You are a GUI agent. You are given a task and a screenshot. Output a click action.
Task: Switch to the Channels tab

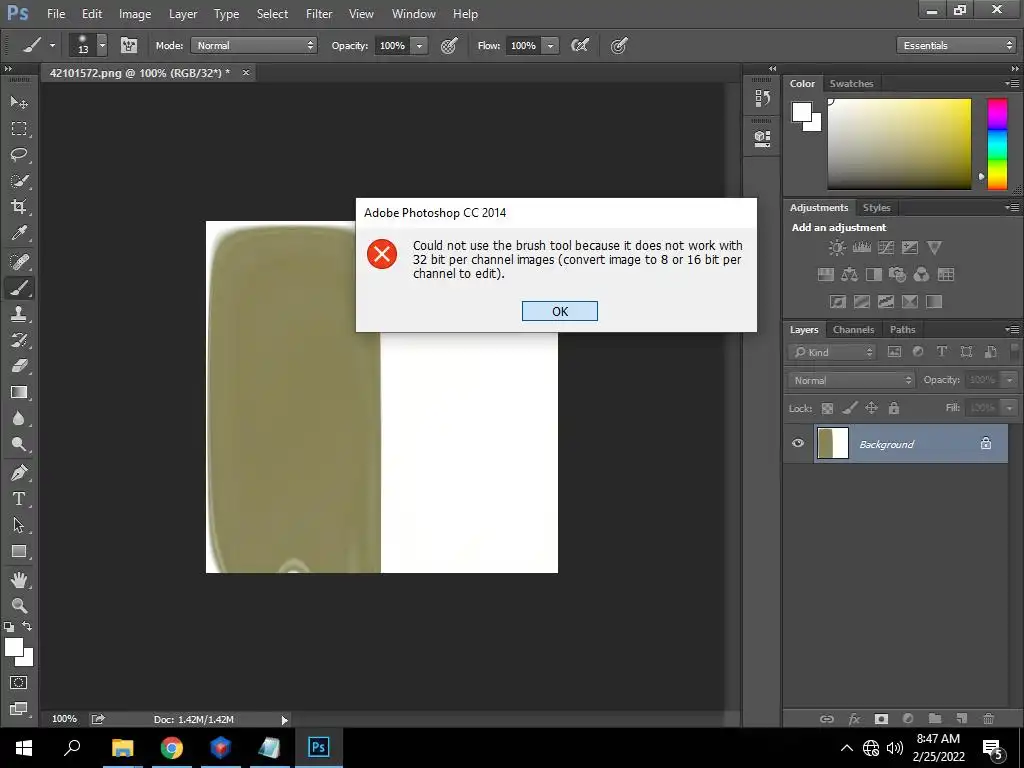point(853,330)
